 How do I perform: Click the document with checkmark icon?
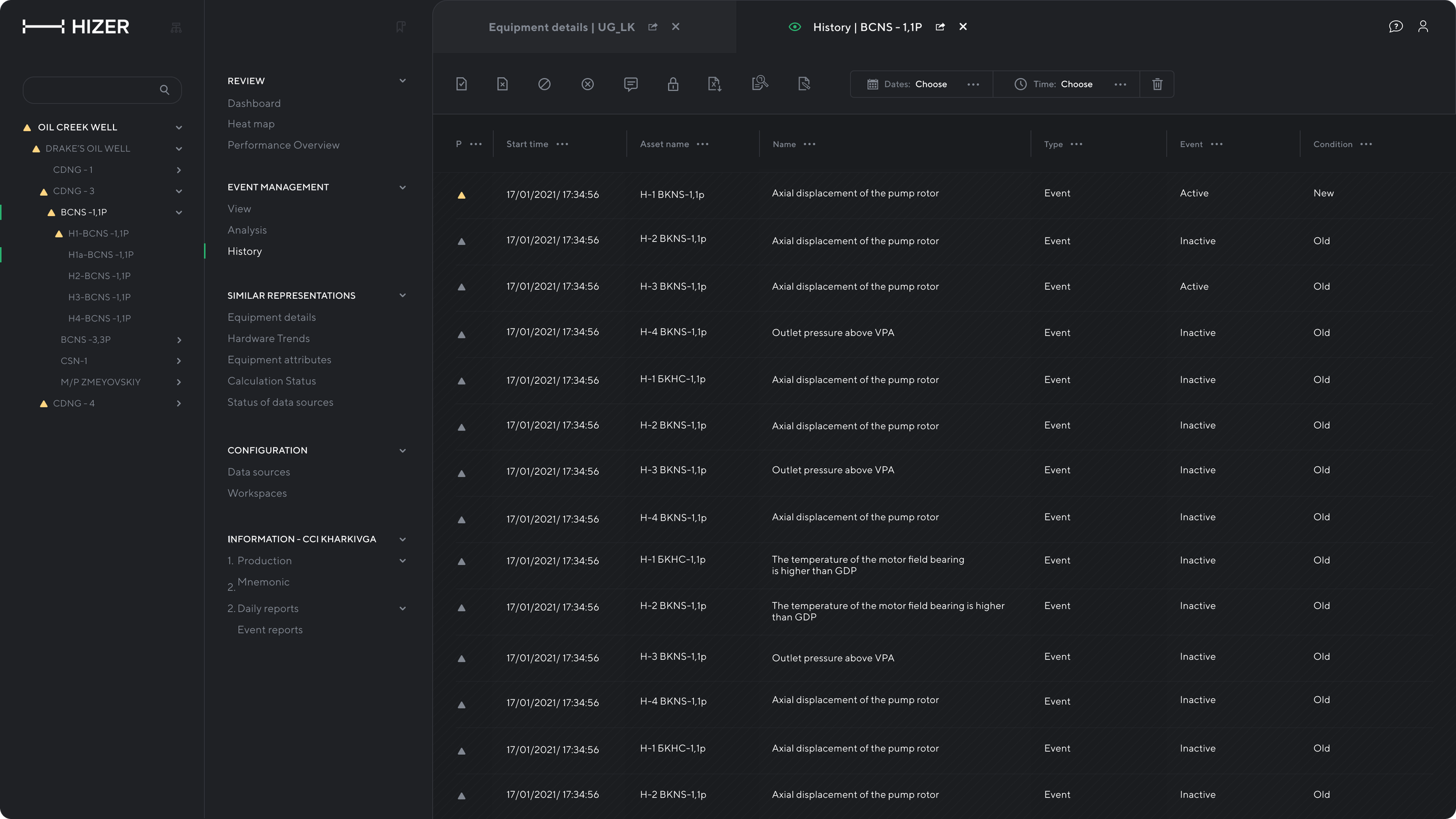point(461,84)
